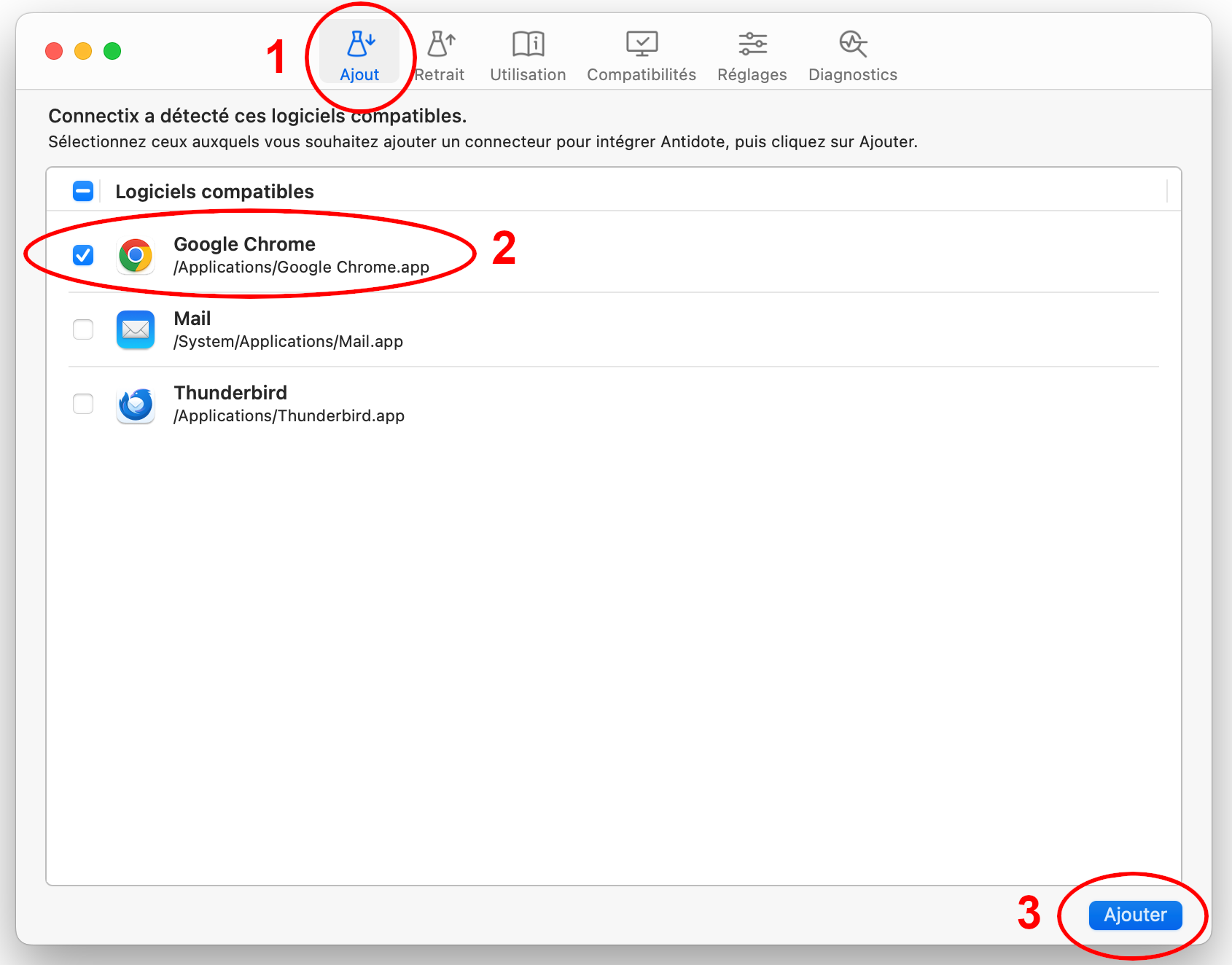The width and height of the screenshot is (1232, 965).
Task: Click the green zoom window button
Action: click(112, 51)
